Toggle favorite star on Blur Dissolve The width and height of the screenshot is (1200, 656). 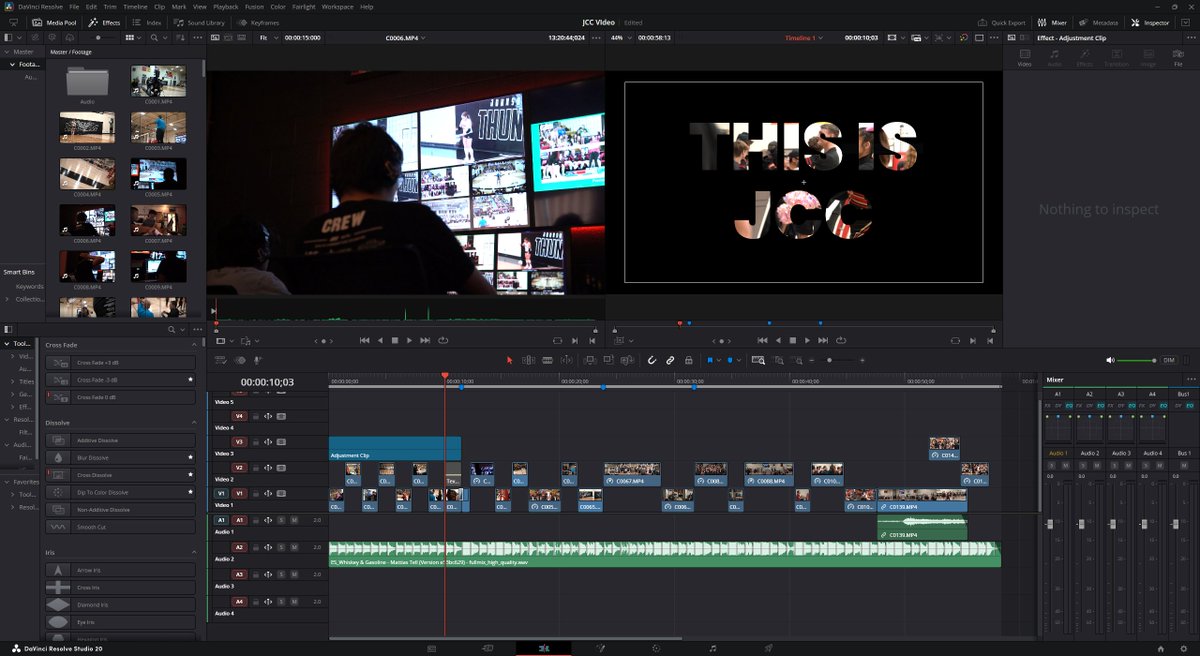pyautogui.click(x=190, y=457)
